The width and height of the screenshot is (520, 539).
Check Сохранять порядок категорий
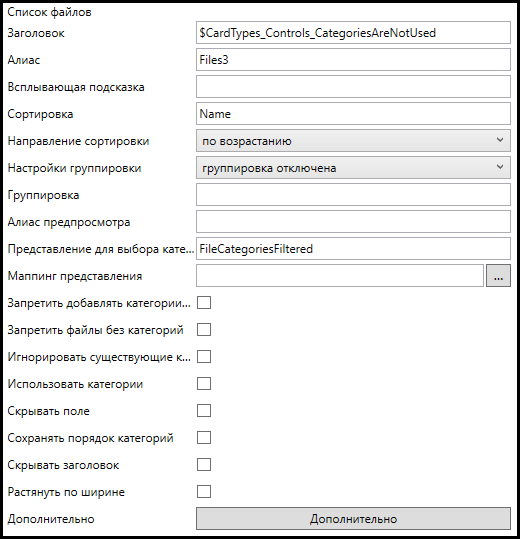(204, 438)
